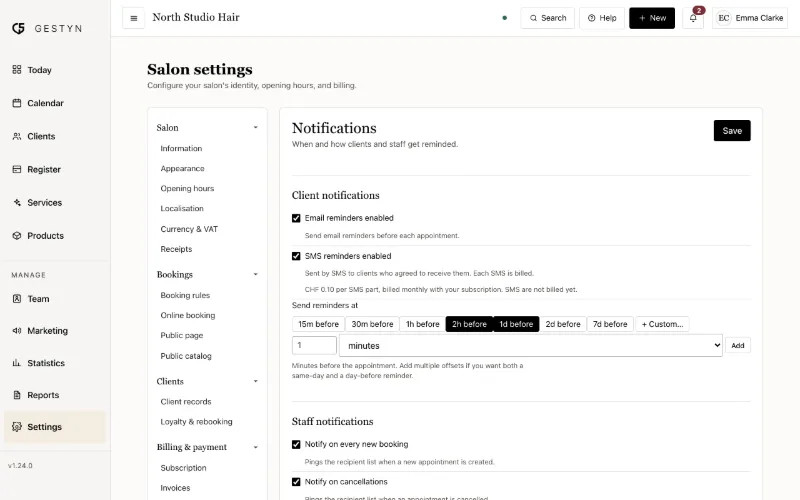Toggle the hamburger menu in header

click(x=134, y=18)
